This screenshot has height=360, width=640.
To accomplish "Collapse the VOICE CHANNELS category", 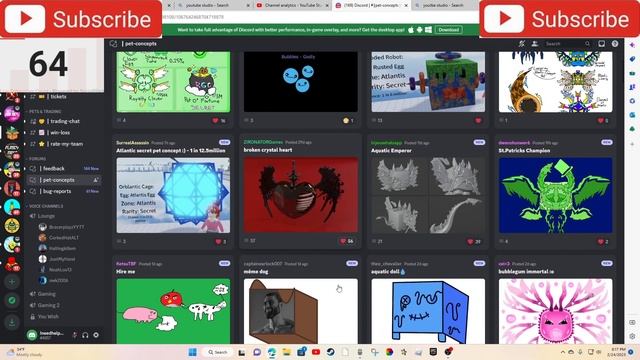I will coord(46,206).
